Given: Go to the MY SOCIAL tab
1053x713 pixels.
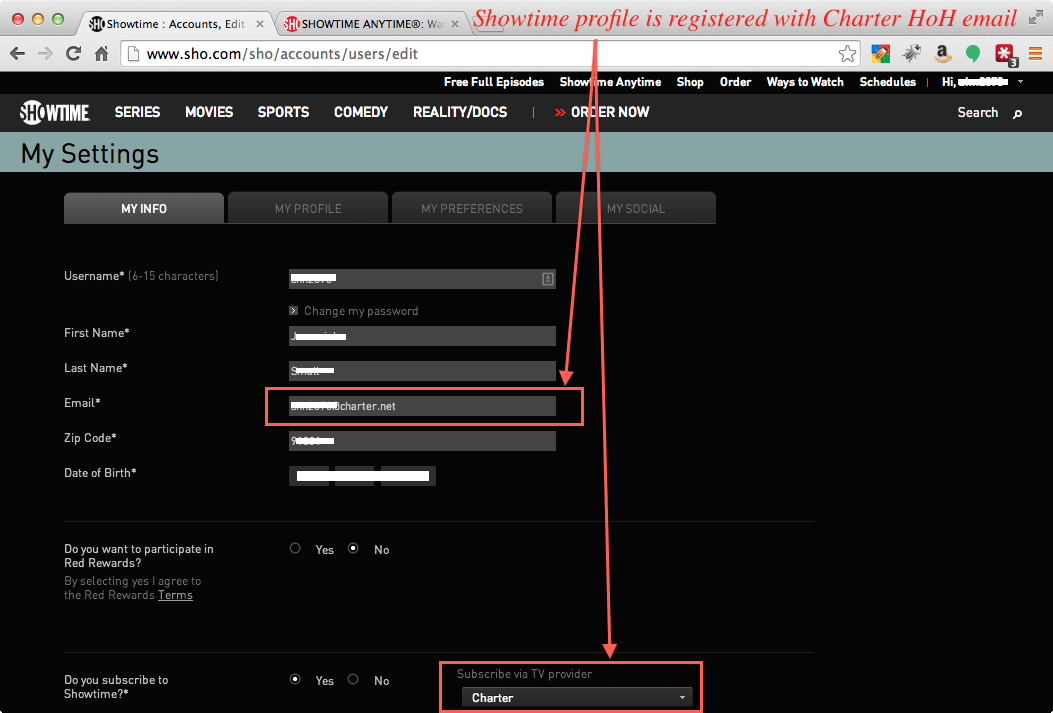Looking at the screenshot, I should (636, 208).
